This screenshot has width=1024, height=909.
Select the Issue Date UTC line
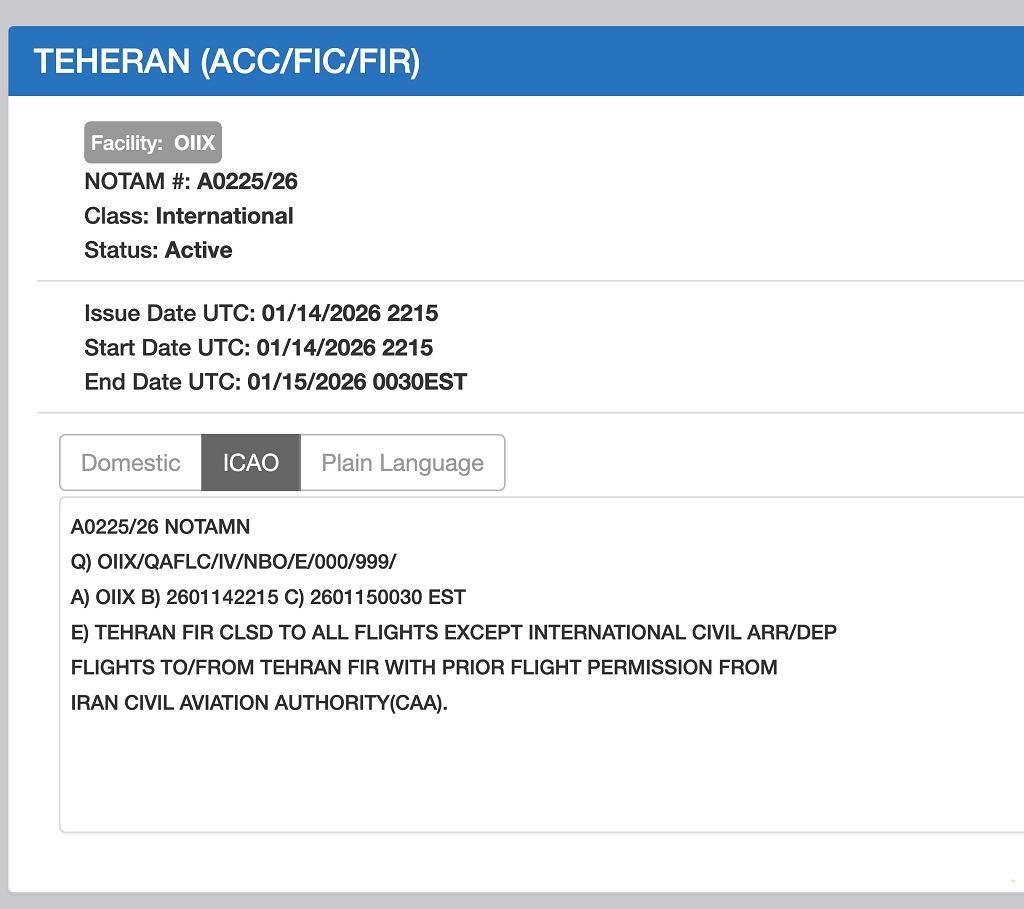[260, 313]
